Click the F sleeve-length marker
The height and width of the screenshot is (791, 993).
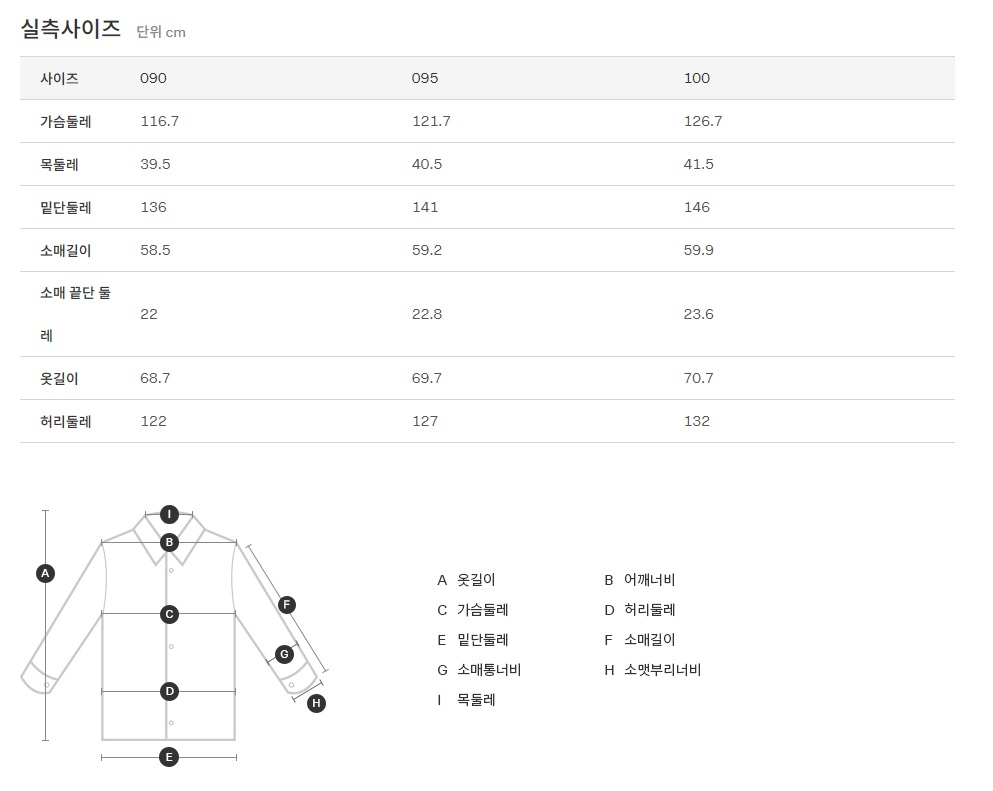[286, 604]
